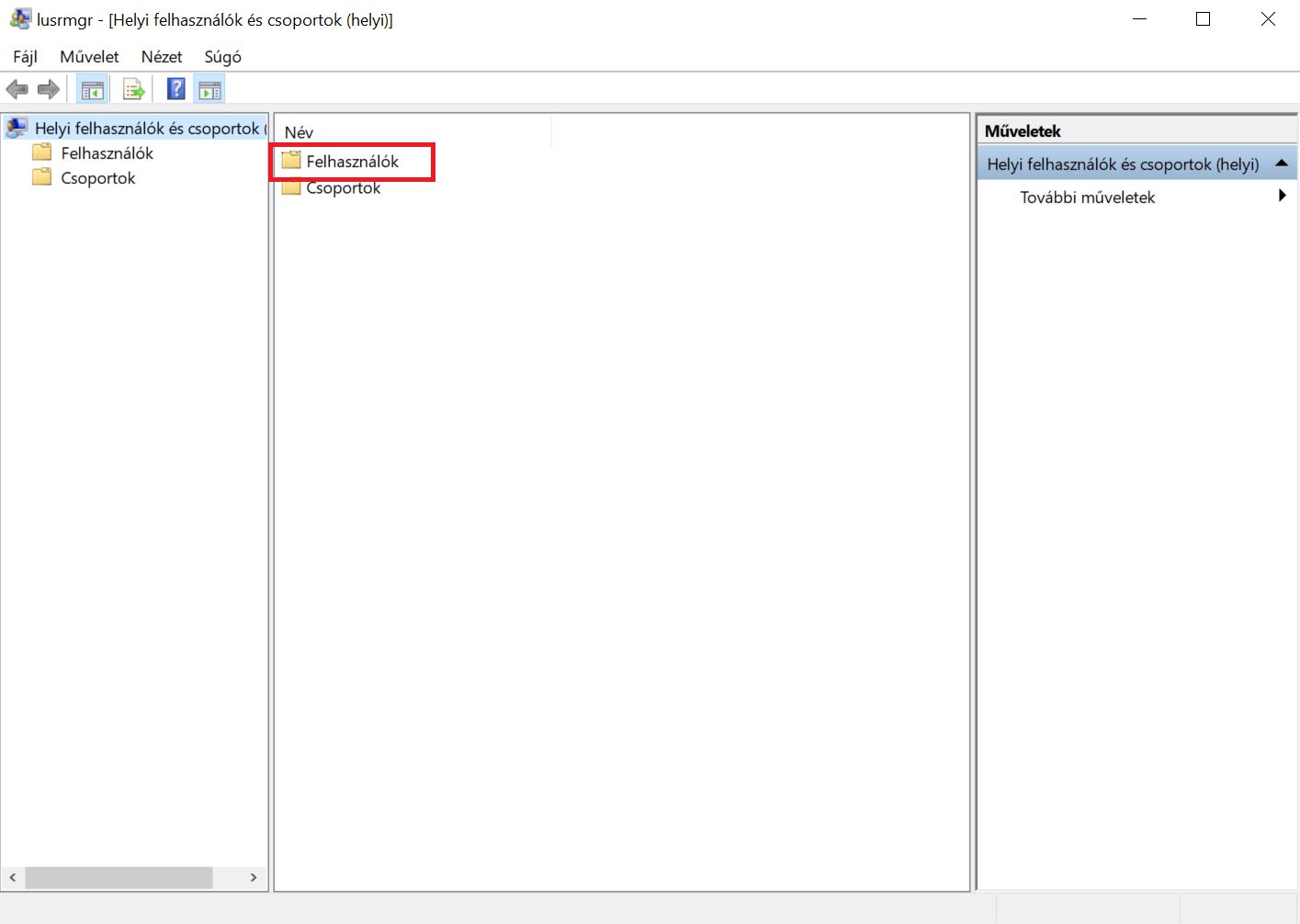Viewport: 1300px width, 924px height.
Task: Select Felhasználók in the left tree
Action: coord(107,153)
